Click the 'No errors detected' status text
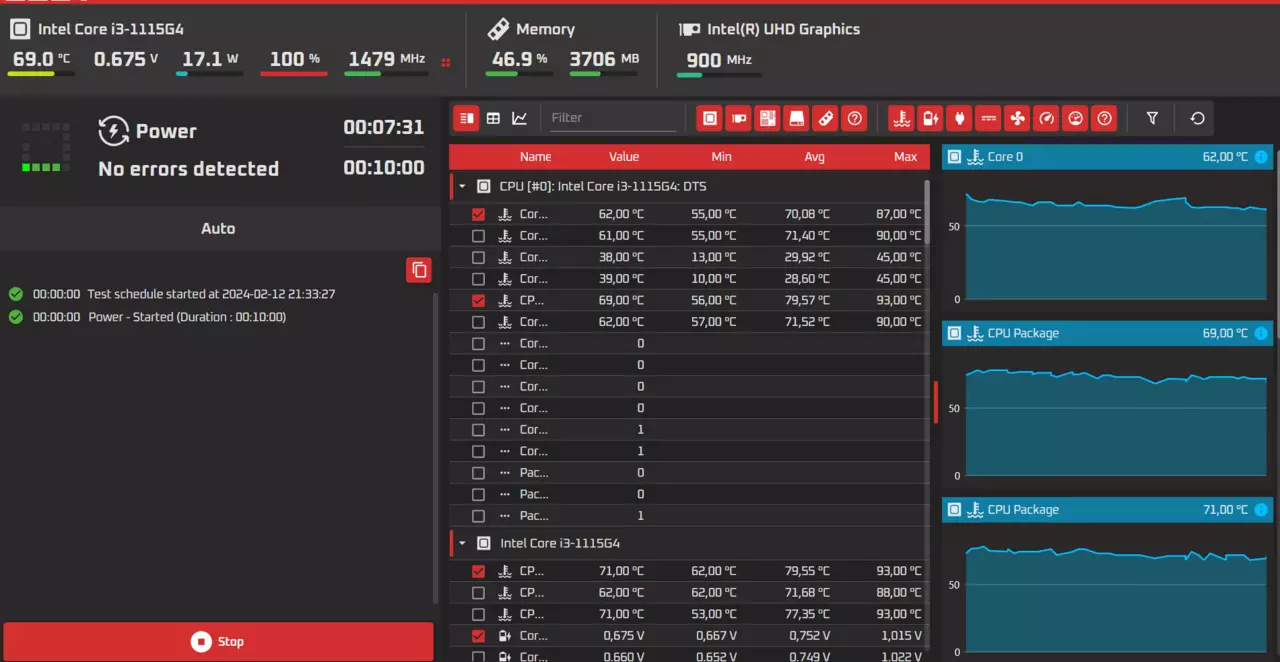Viewport: 1280px width, 662px height. point(188,169)
